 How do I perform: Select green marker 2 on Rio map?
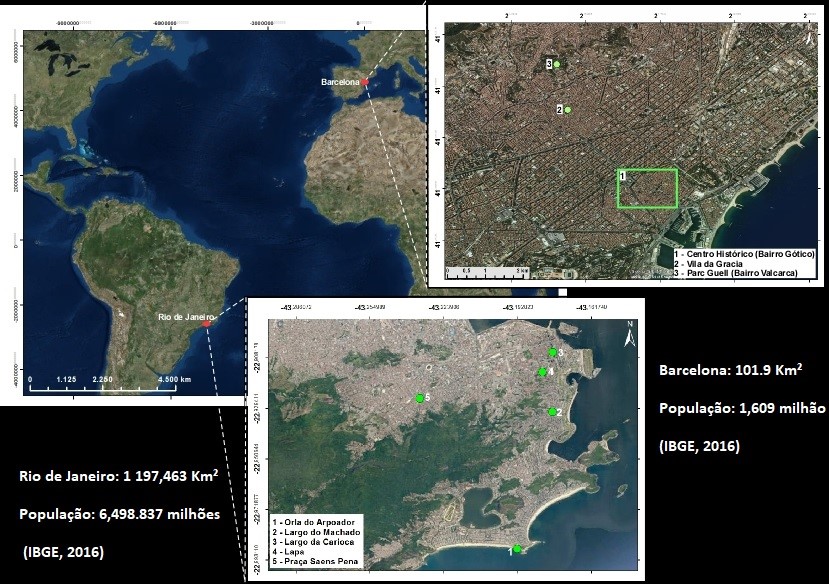pos(551,411)
